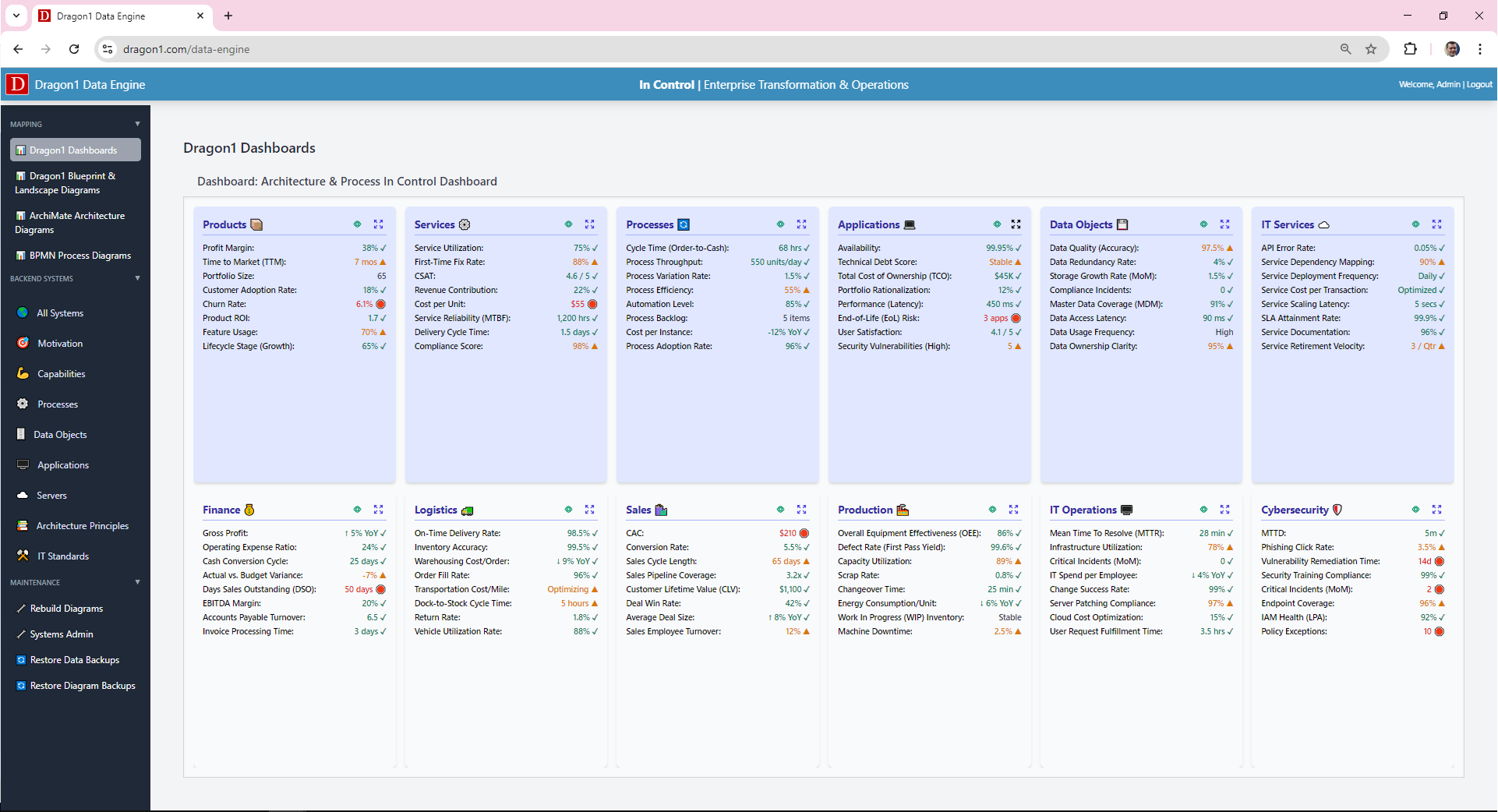Screen dimensions: 1498x812
Task: Select the Processes gear icon in sidebar
Action: click(23, 404)
